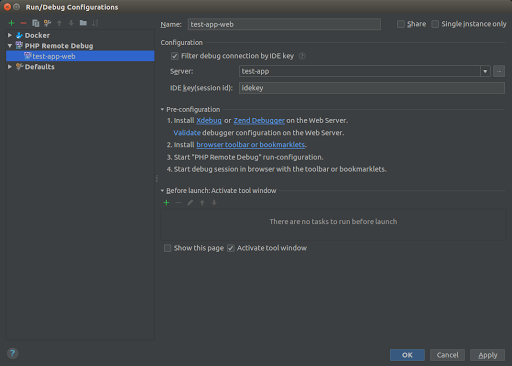The width and height of the screenshot is (512, 366).
Task: Click the IDE key session id field
Action: coord(372,88)
